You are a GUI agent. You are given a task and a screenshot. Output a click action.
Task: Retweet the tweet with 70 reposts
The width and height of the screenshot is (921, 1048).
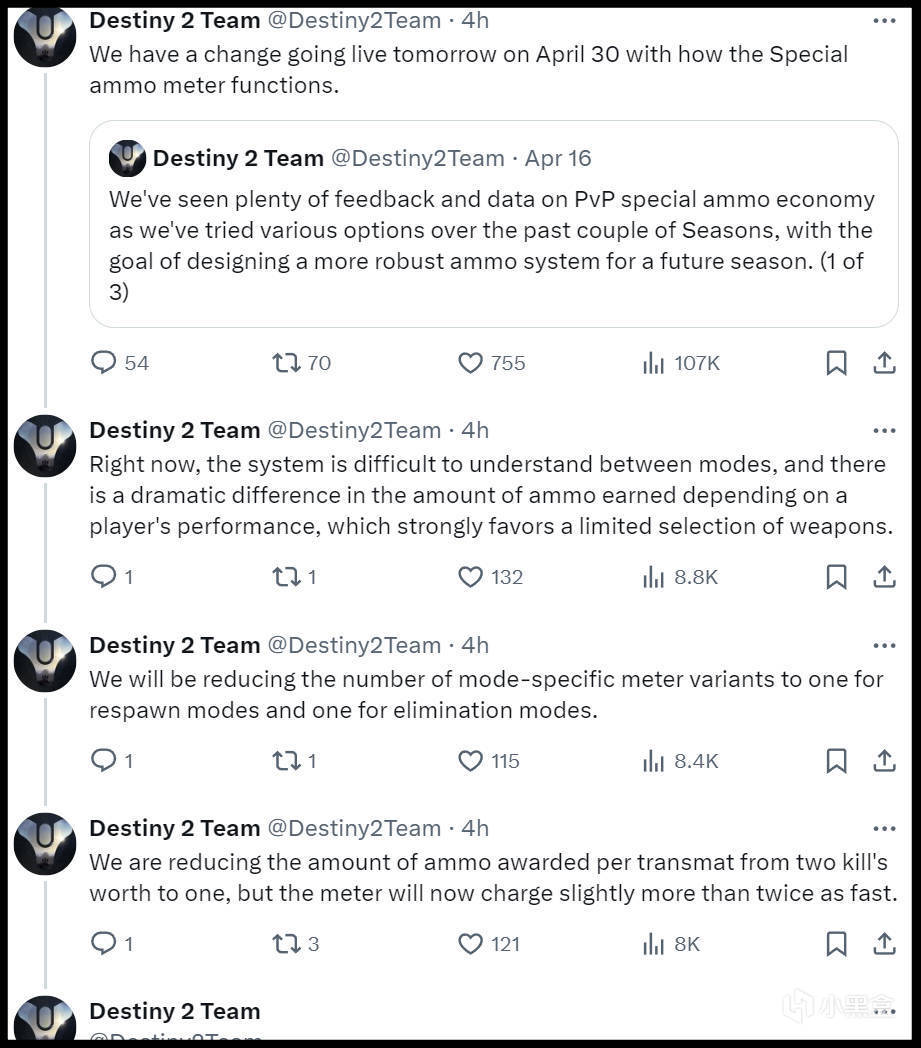287,362
